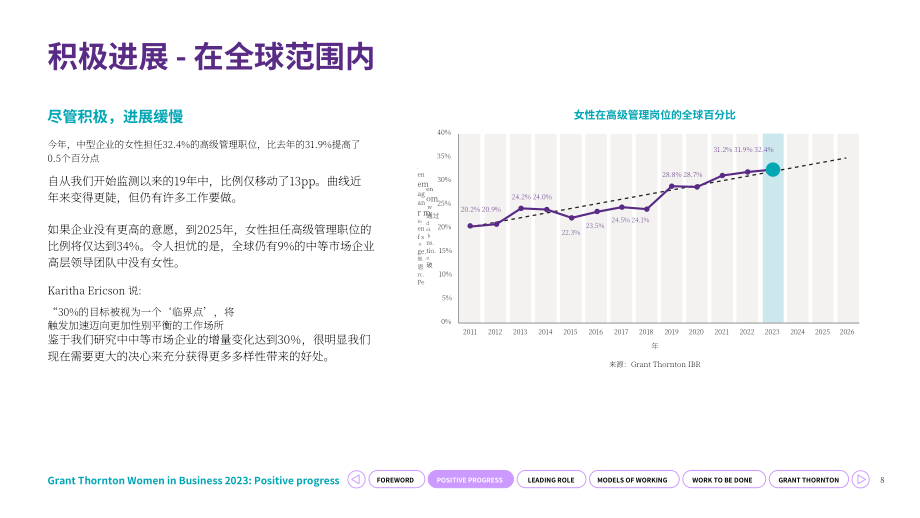
Task: Click y-axis label 35%
Action: pyautogui.click(x=444, y=156)
